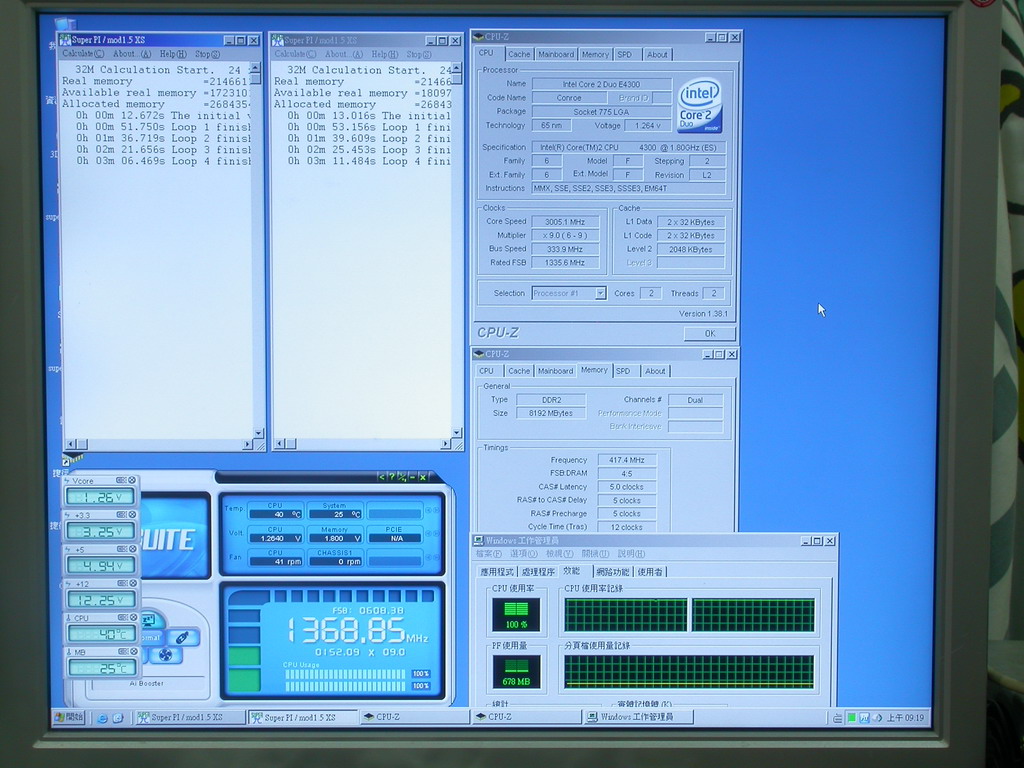Click AI Suite pen-shaped tool icon

pyautogui.click(x=184, y=637)
